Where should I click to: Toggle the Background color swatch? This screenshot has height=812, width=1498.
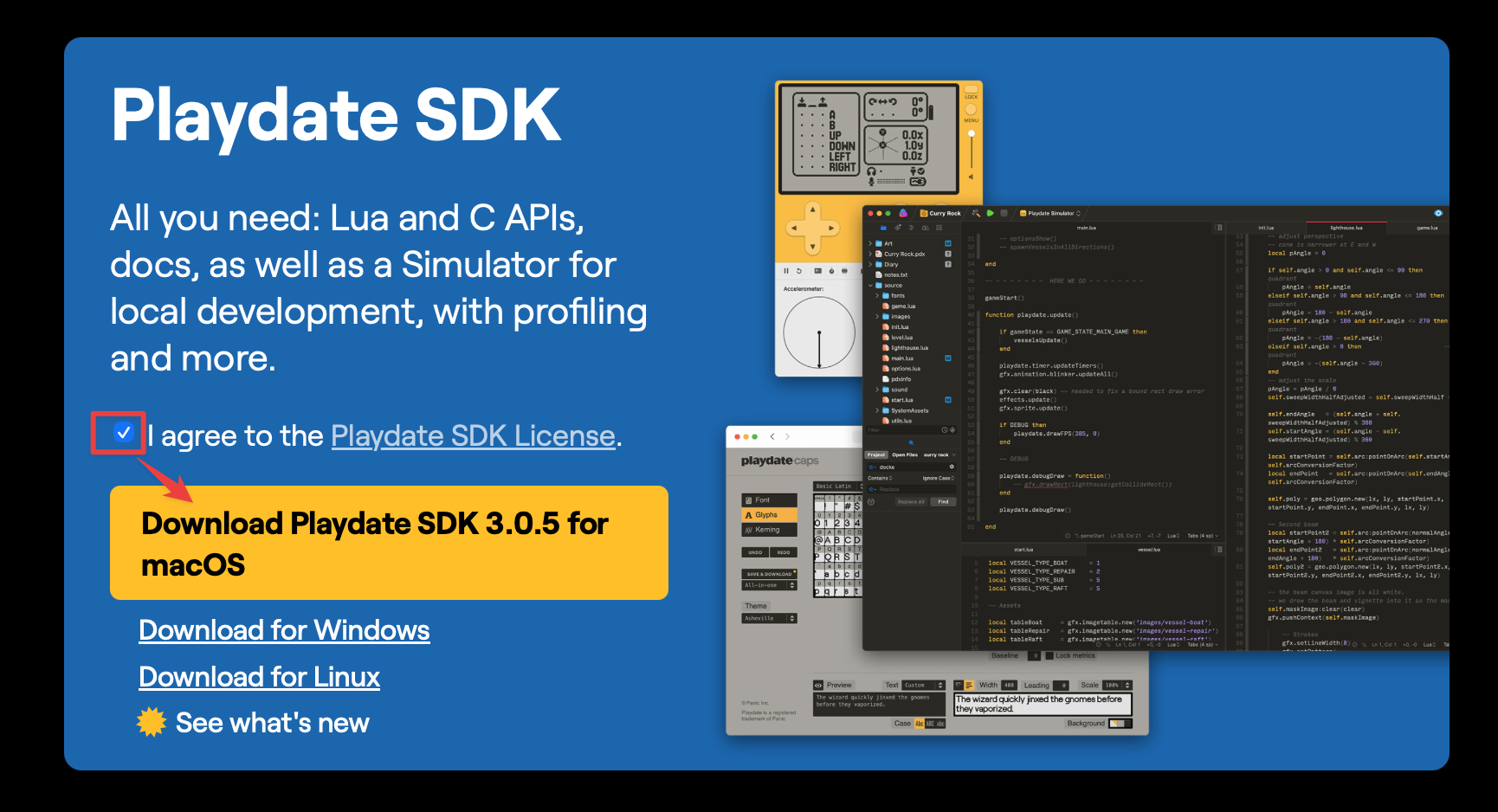1120,724
